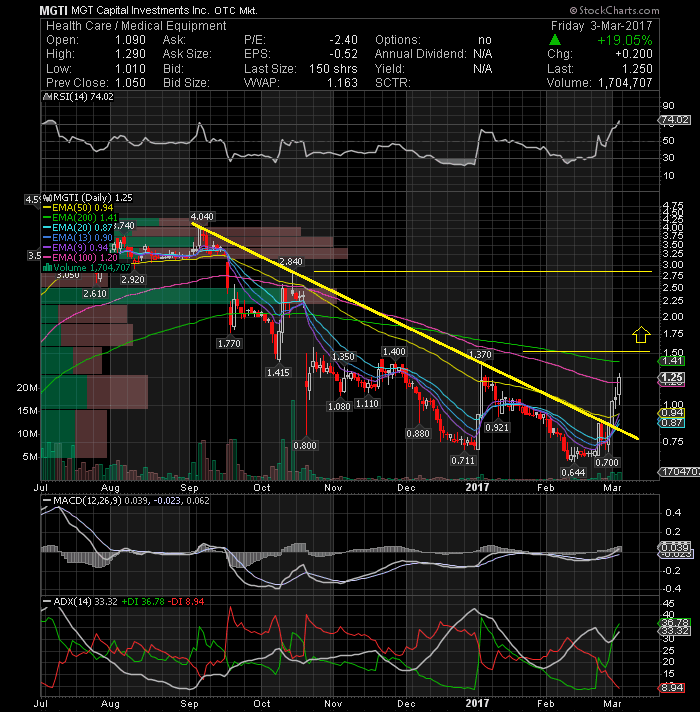This screenshot has height=712, width=700.
Task: Click the 1.350 high price label
Action: pos(343,356)
